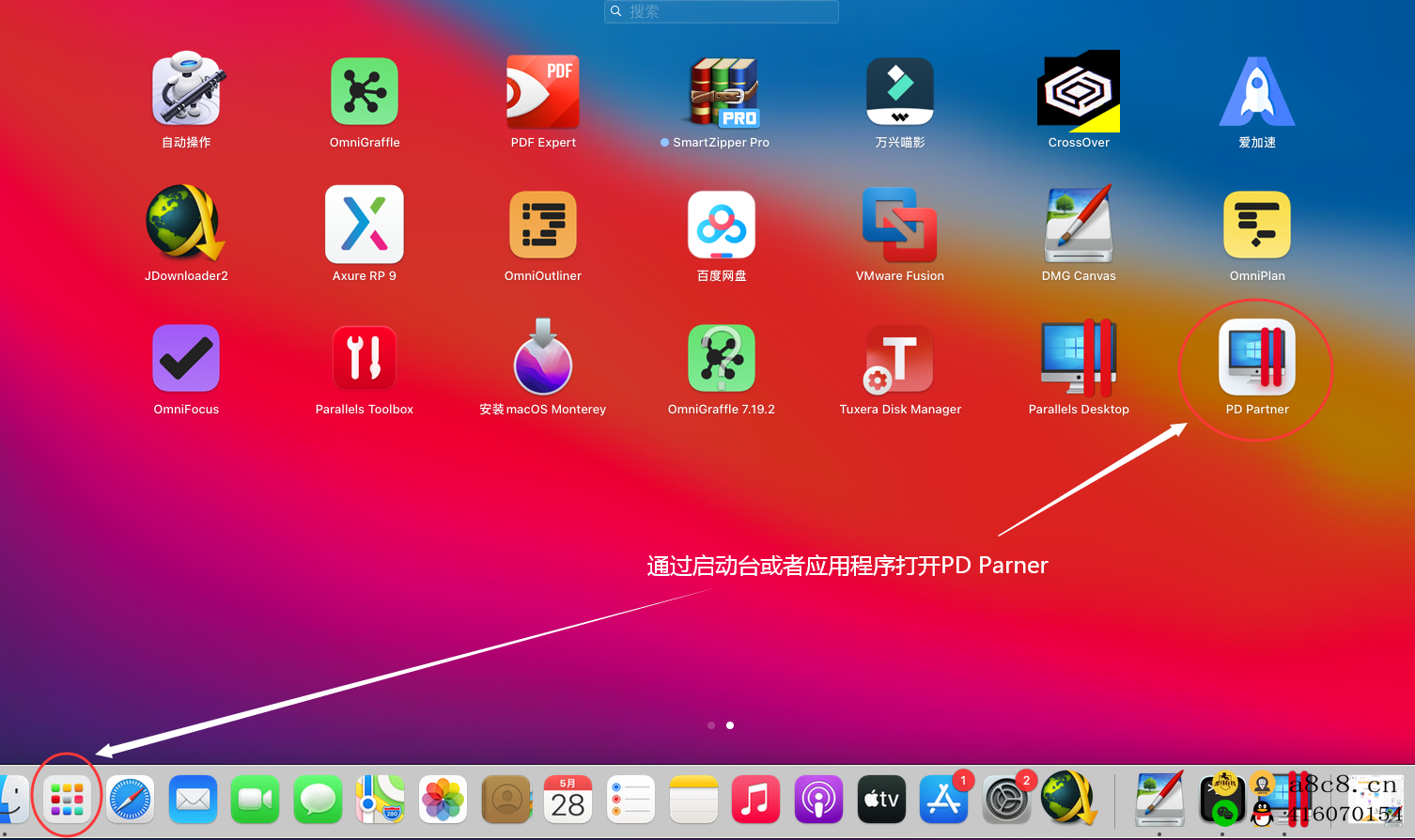Launch SmartZipper Pro
This screenshot has width=1415, height=840.
tap(722, 91)
